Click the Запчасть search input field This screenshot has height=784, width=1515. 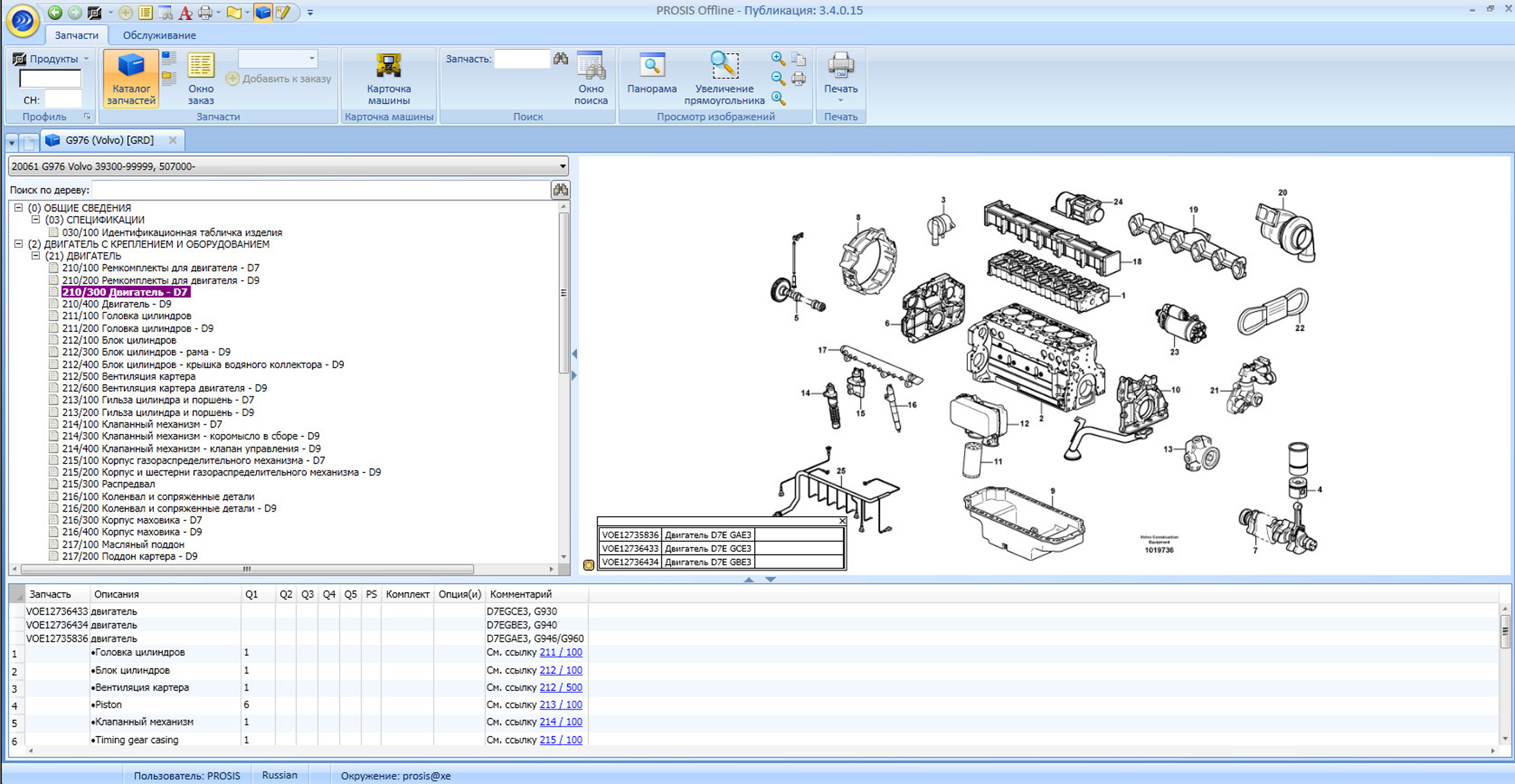522,59
